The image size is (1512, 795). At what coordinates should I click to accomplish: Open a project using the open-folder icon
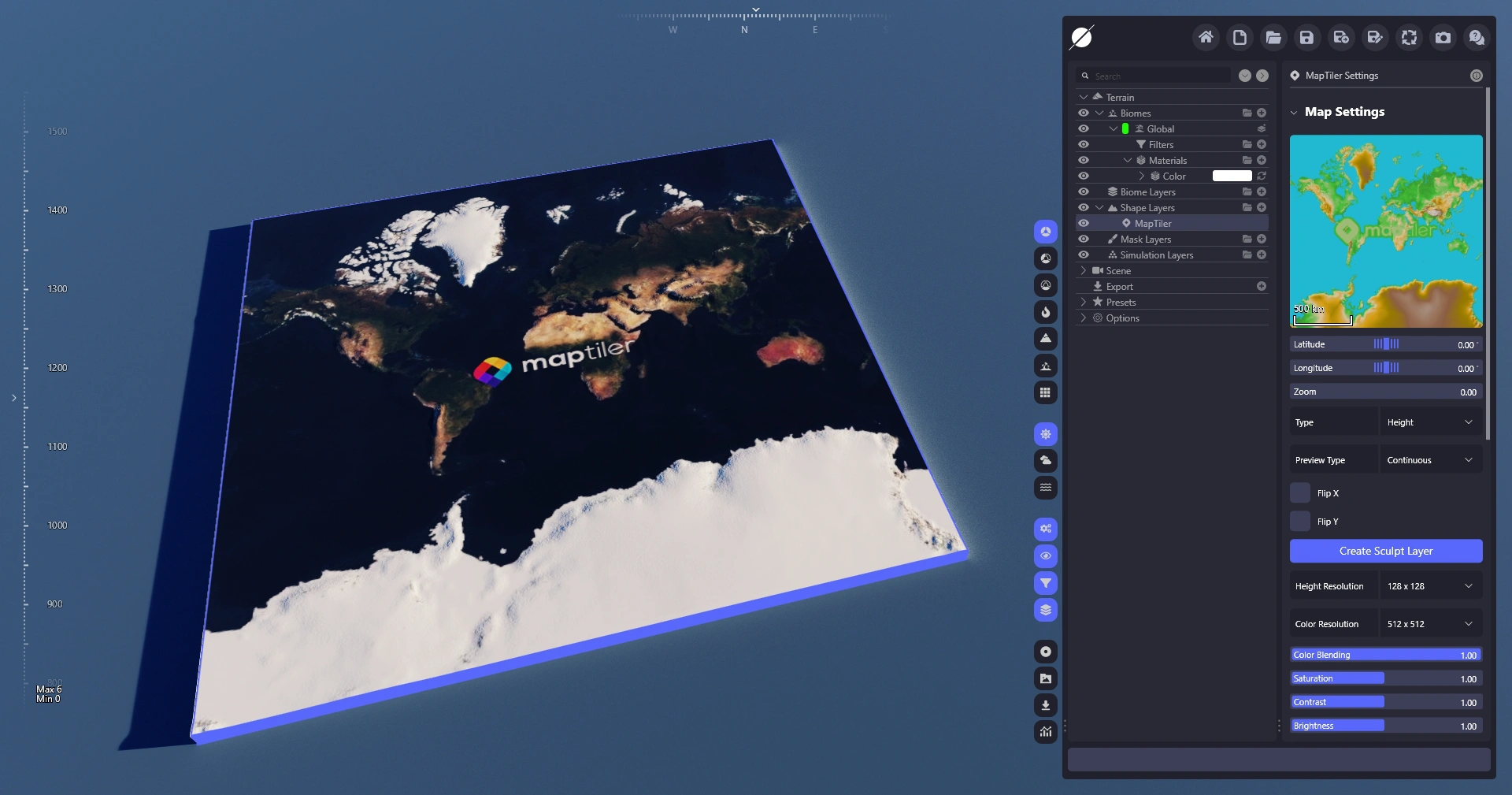point(1273,37)
